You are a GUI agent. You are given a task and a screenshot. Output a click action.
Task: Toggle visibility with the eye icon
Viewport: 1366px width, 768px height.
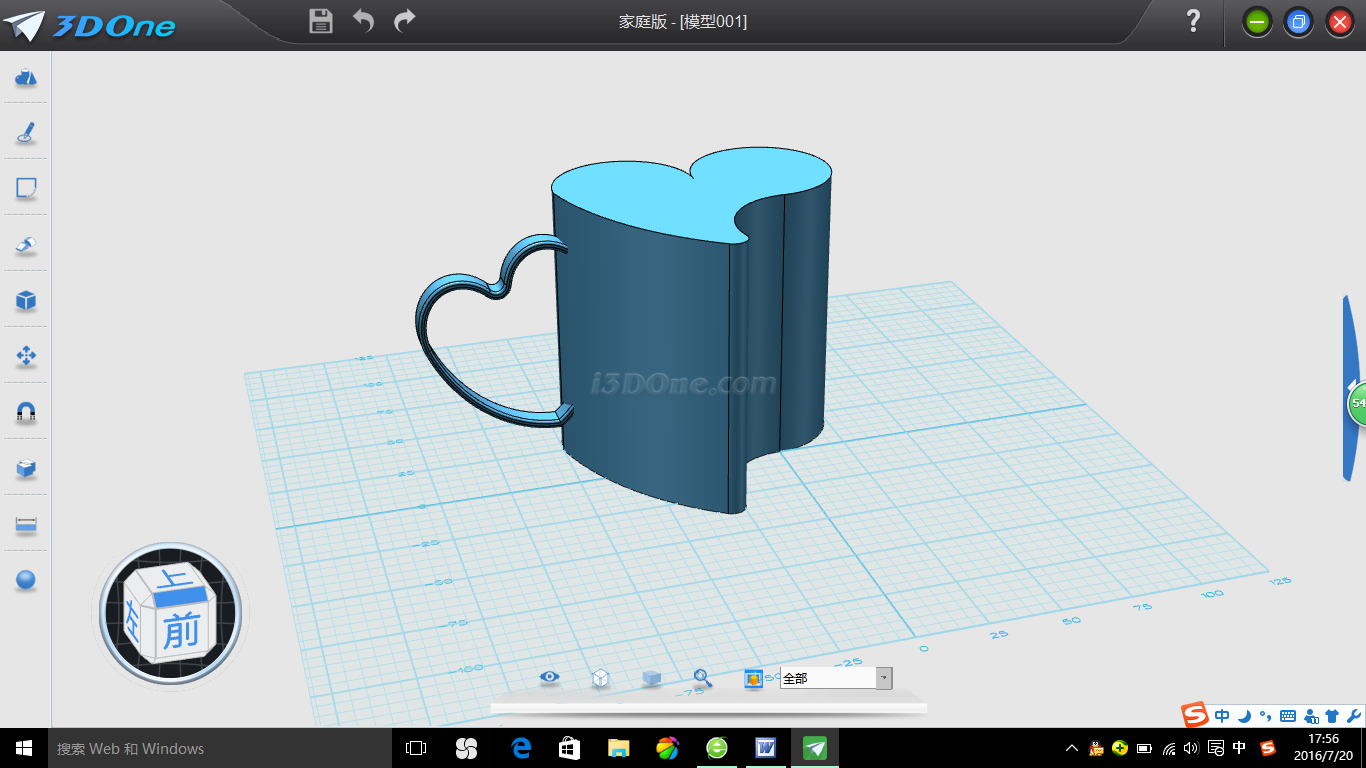point(549,678)
